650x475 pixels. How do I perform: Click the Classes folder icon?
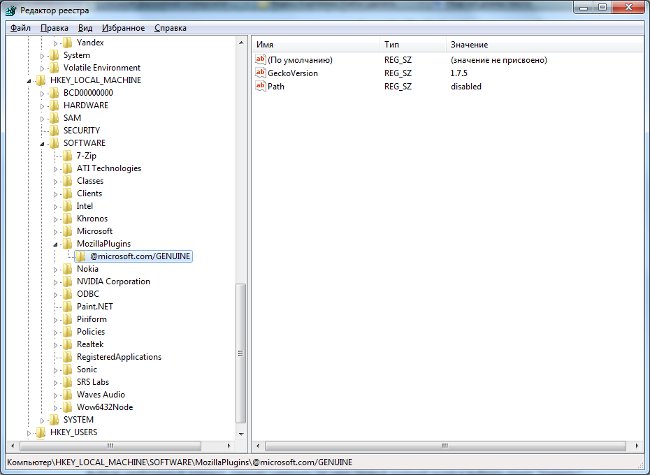click(x=67, y=181)
